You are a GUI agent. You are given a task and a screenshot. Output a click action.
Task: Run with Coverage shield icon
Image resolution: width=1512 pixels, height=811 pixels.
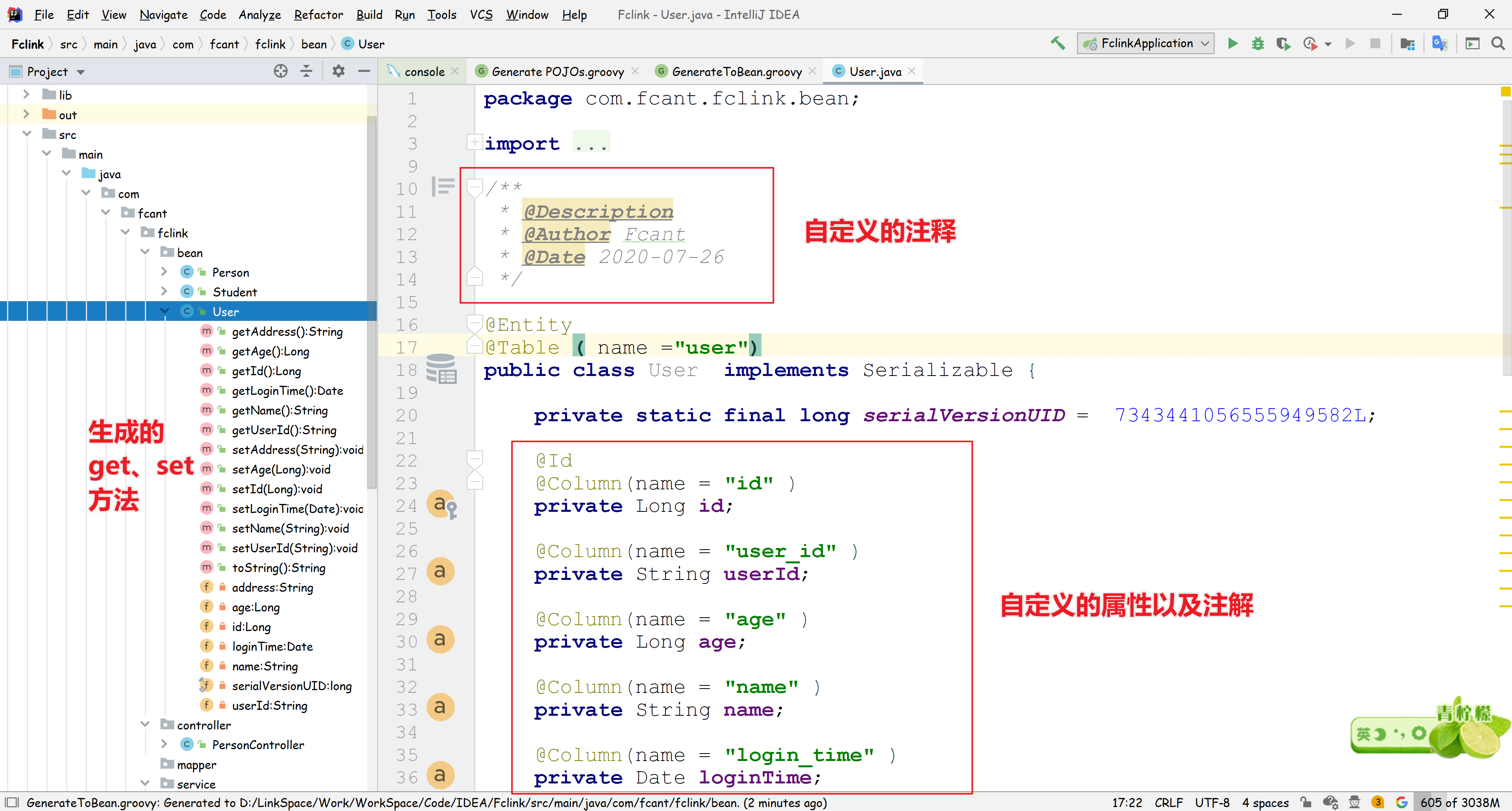click(x=1283, y=43)
